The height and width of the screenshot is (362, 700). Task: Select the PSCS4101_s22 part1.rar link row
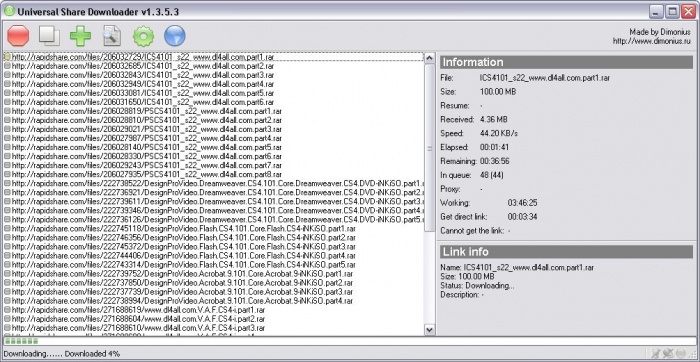213,111
